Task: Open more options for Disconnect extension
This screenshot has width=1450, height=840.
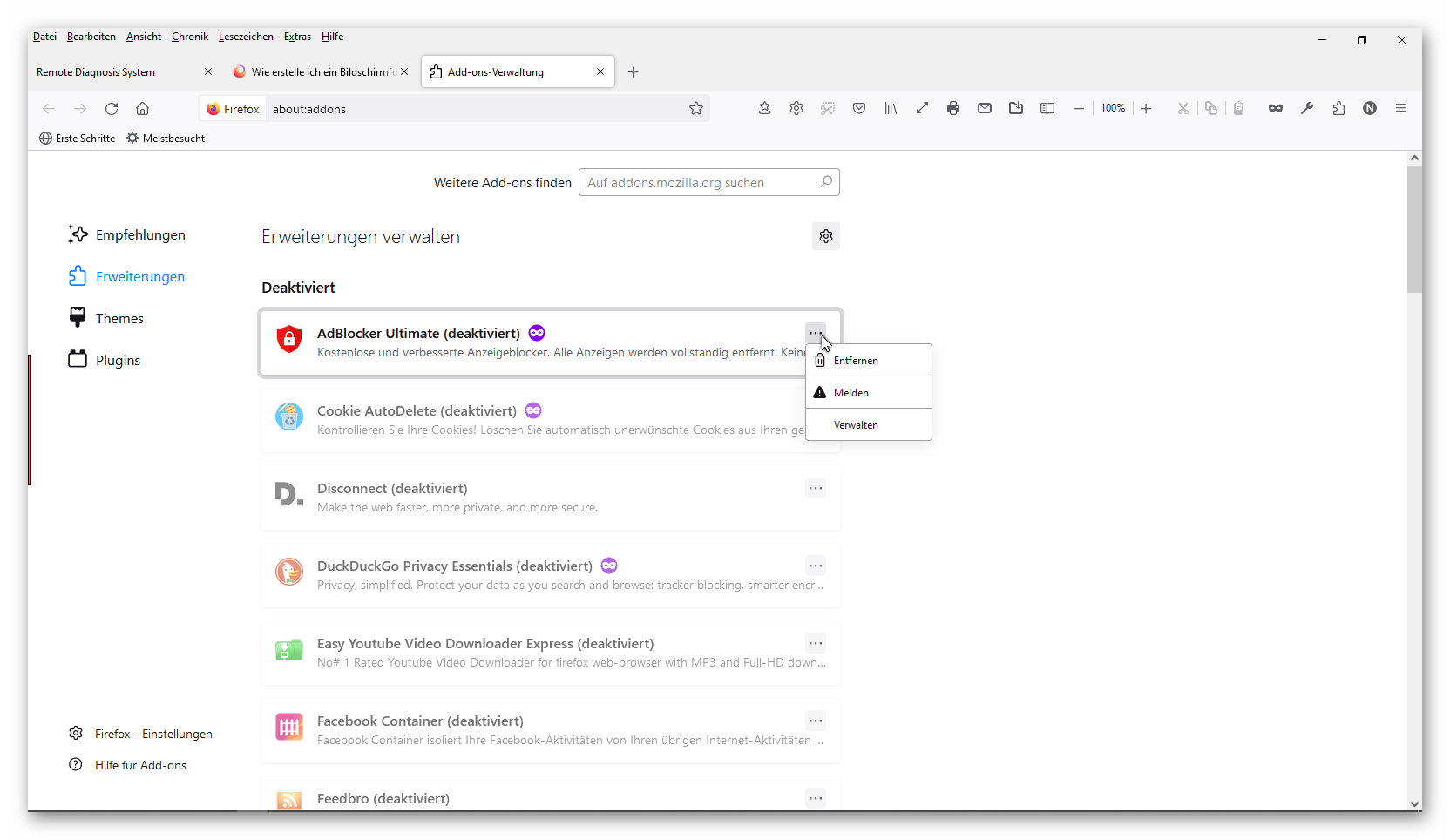Action: [816, 488]
